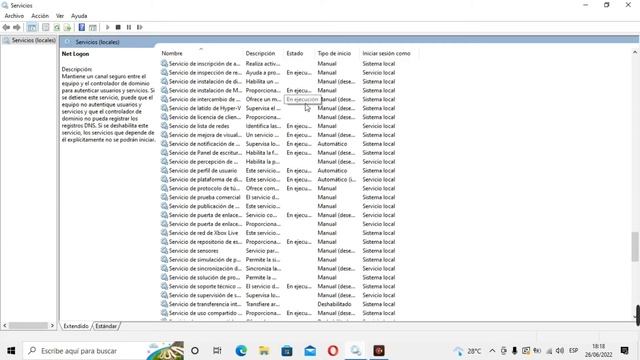This screenshot has height=360, width=640.
Task: Click the microphone tray icon
Action: (x=514, y=351)
